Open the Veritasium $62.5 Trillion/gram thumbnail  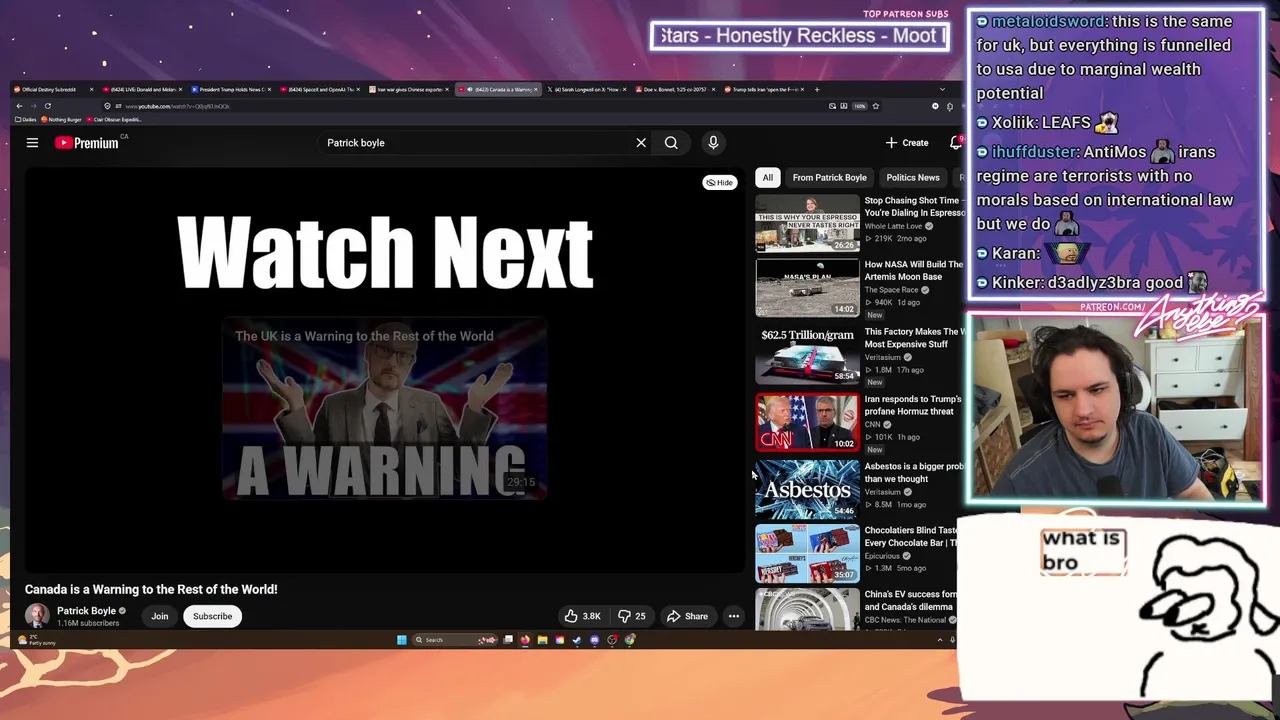807,356
